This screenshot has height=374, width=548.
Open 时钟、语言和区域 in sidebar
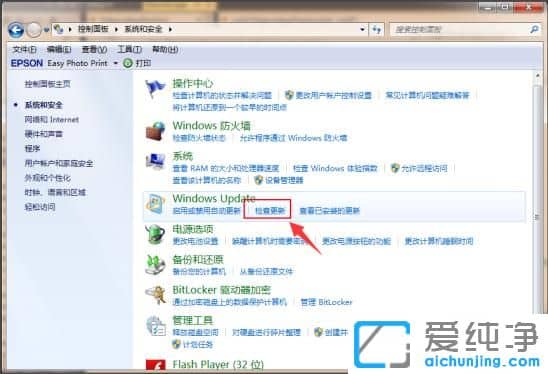click(55, 192)
